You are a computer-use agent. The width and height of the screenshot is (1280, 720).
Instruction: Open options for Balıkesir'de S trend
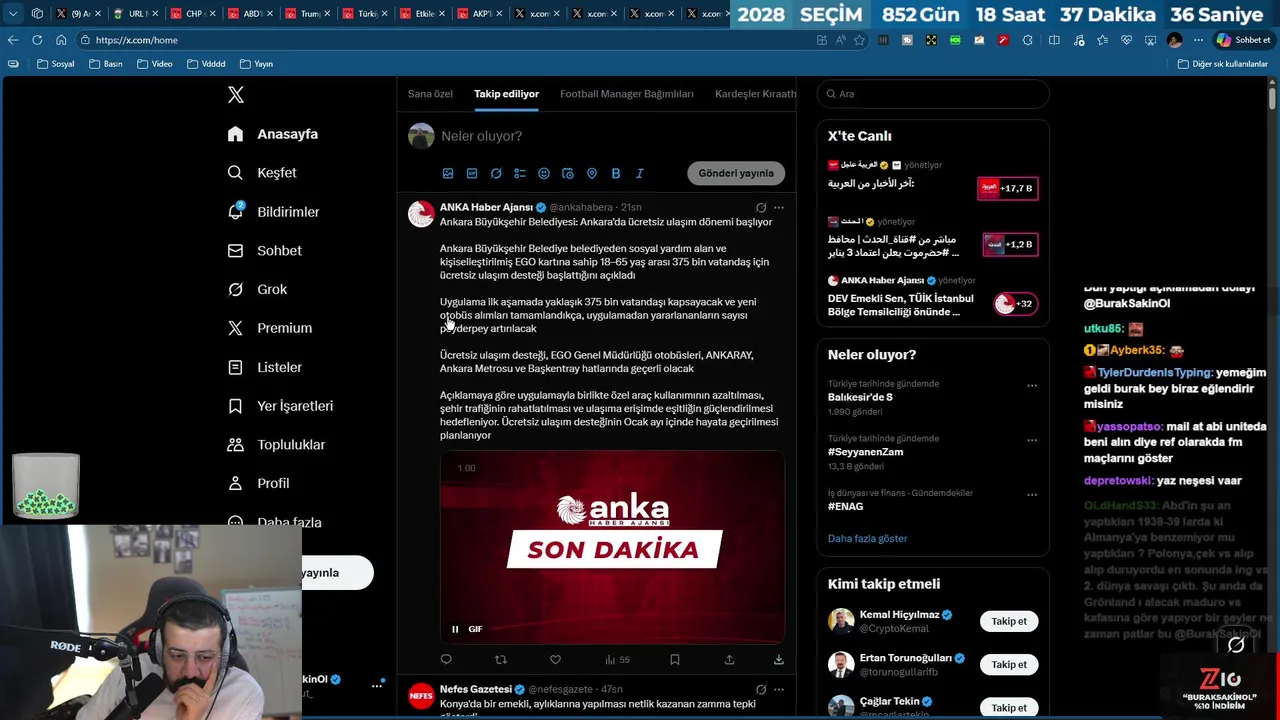[x=1032, y=385]
